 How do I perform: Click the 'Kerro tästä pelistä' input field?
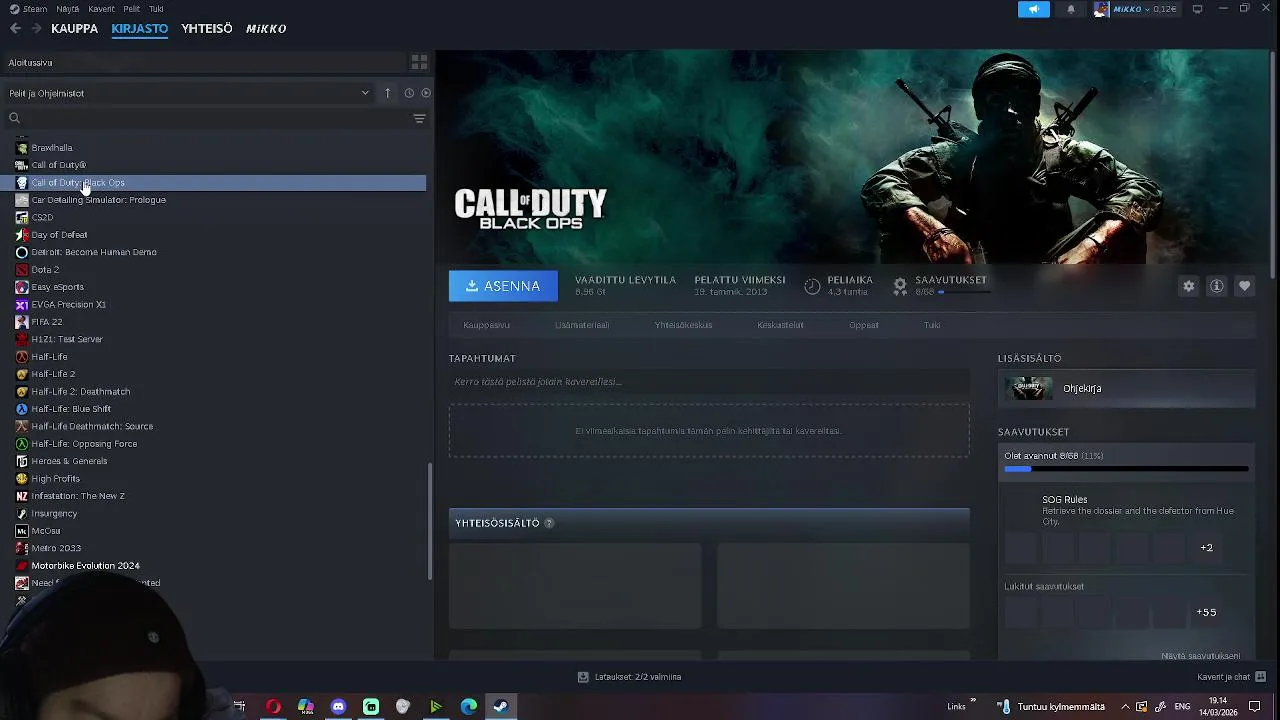(709, 382)
